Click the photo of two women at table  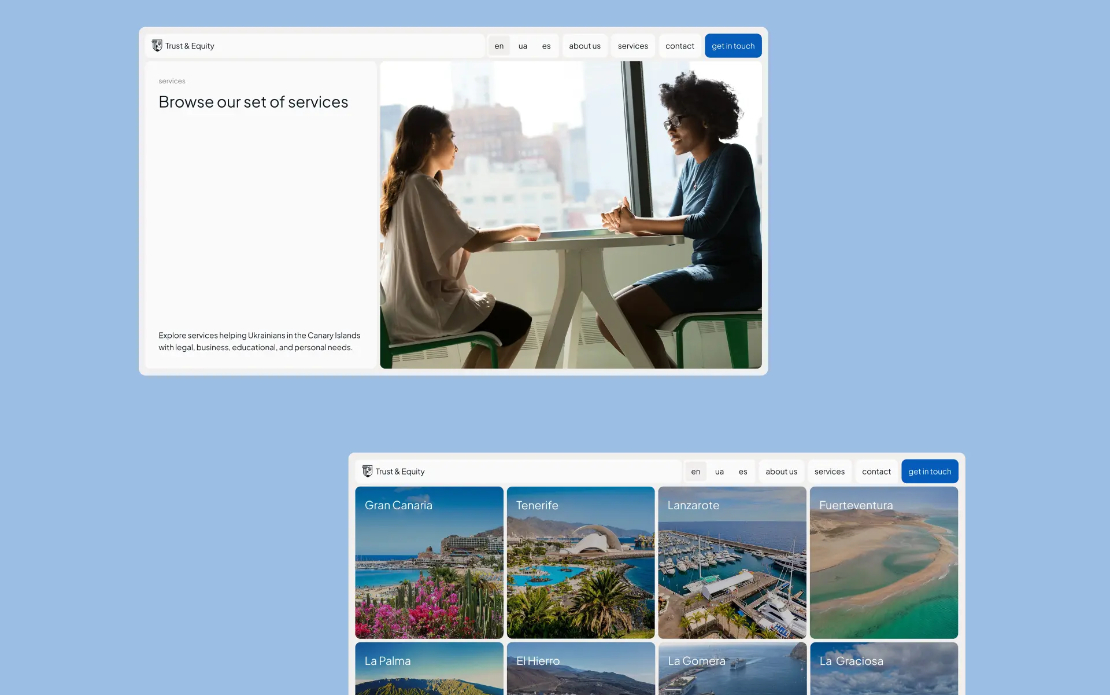point(571,214)
